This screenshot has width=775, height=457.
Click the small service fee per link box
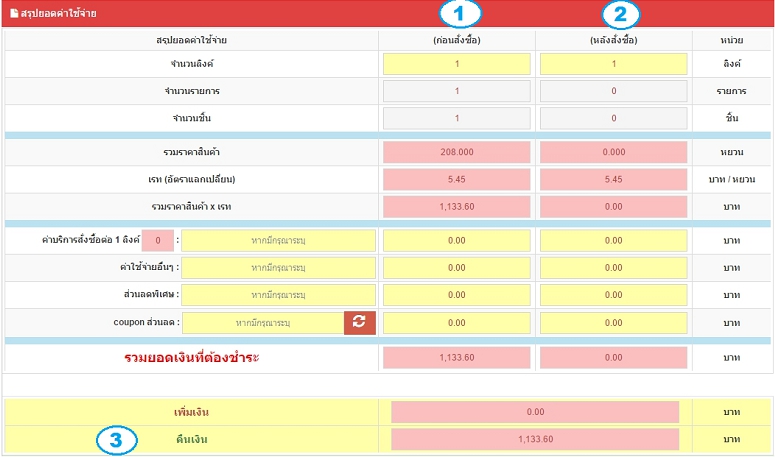[x=157, y=240]
